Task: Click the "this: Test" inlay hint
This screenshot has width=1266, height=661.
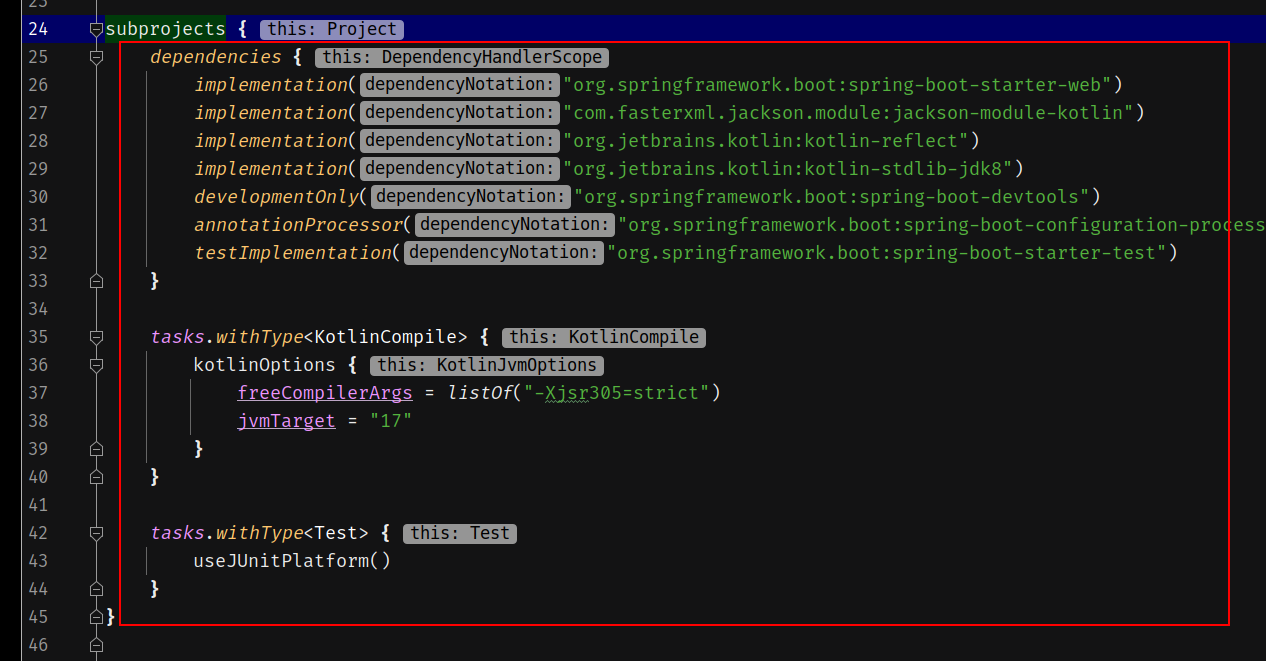Action: coord(459,533)
